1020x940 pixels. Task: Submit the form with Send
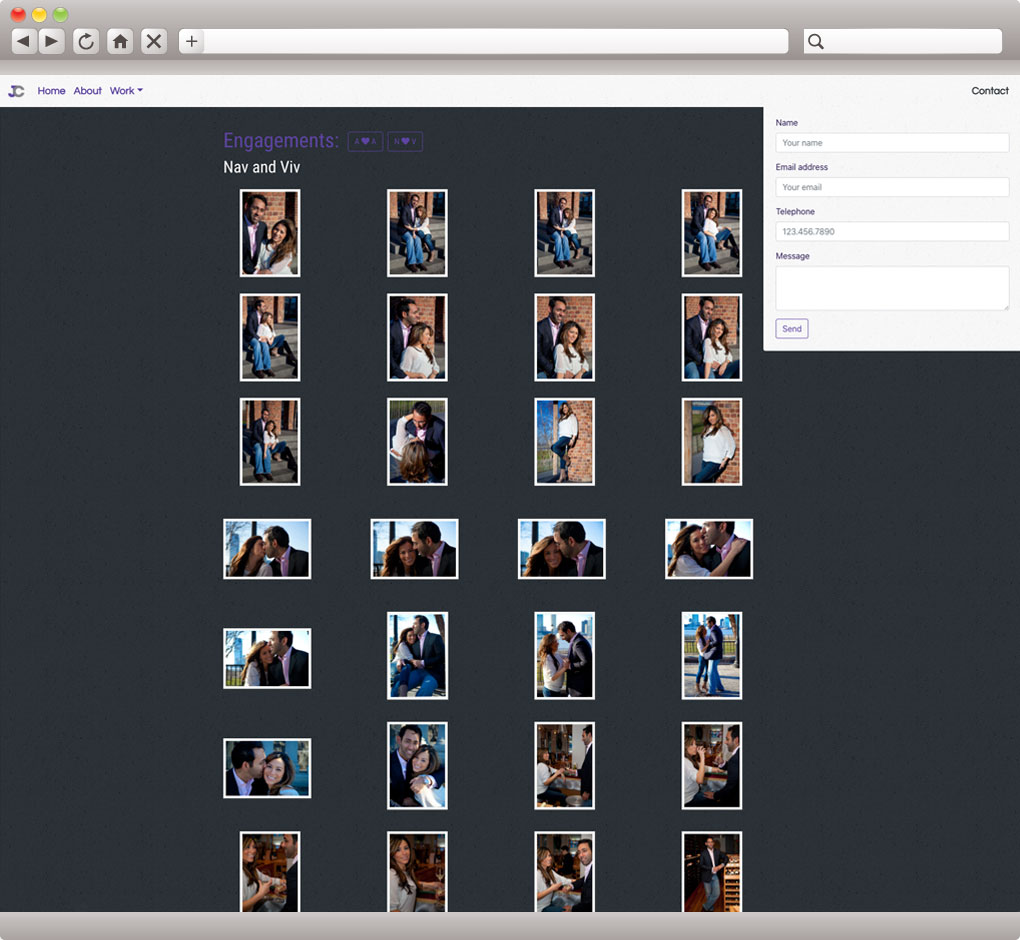[x=791, y=329]
